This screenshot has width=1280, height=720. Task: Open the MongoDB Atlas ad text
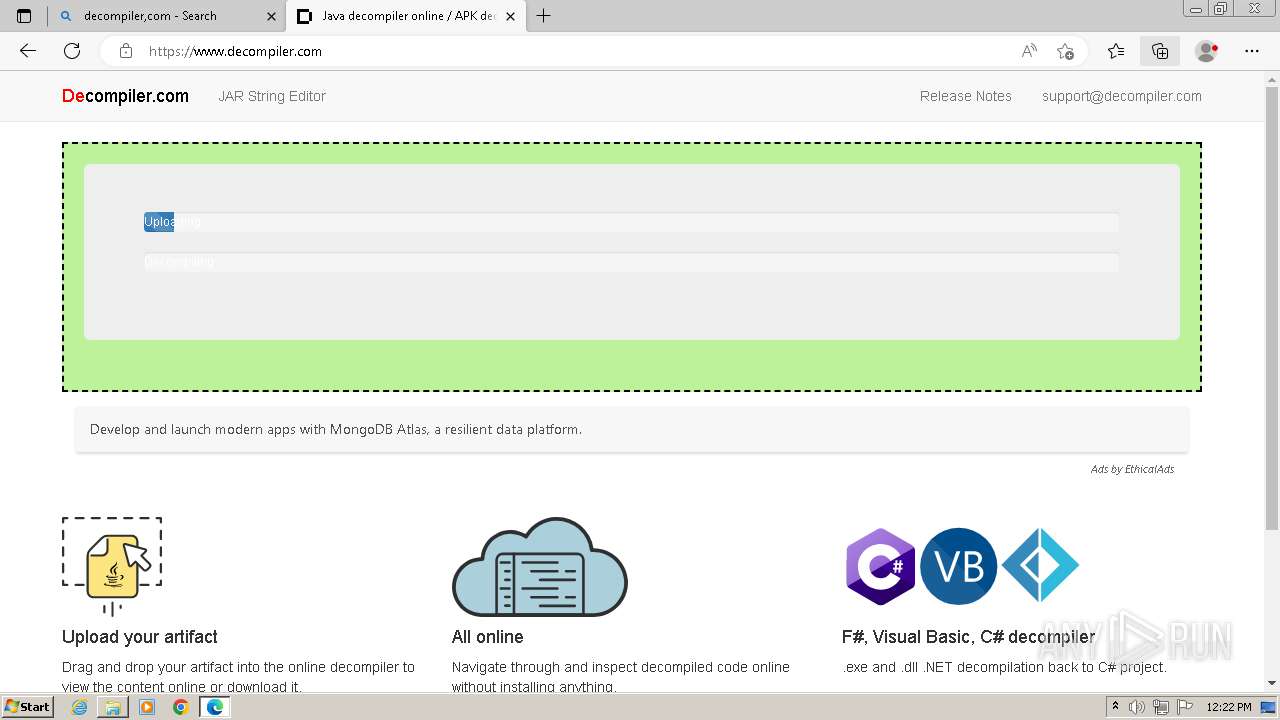coord(336,429)
